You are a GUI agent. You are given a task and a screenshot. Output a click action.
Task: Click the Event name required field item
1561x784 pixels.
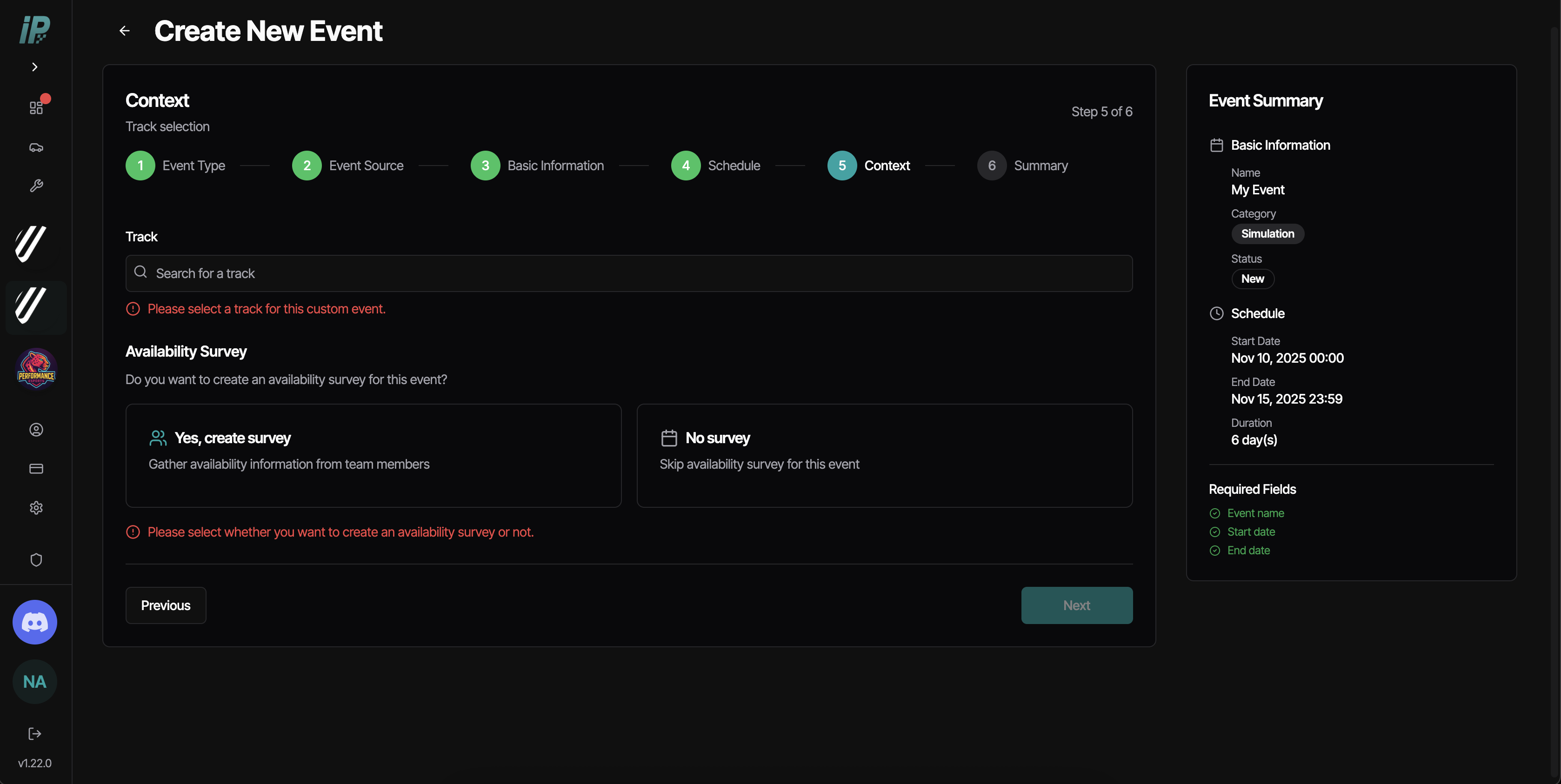(x=1247, y=513)
